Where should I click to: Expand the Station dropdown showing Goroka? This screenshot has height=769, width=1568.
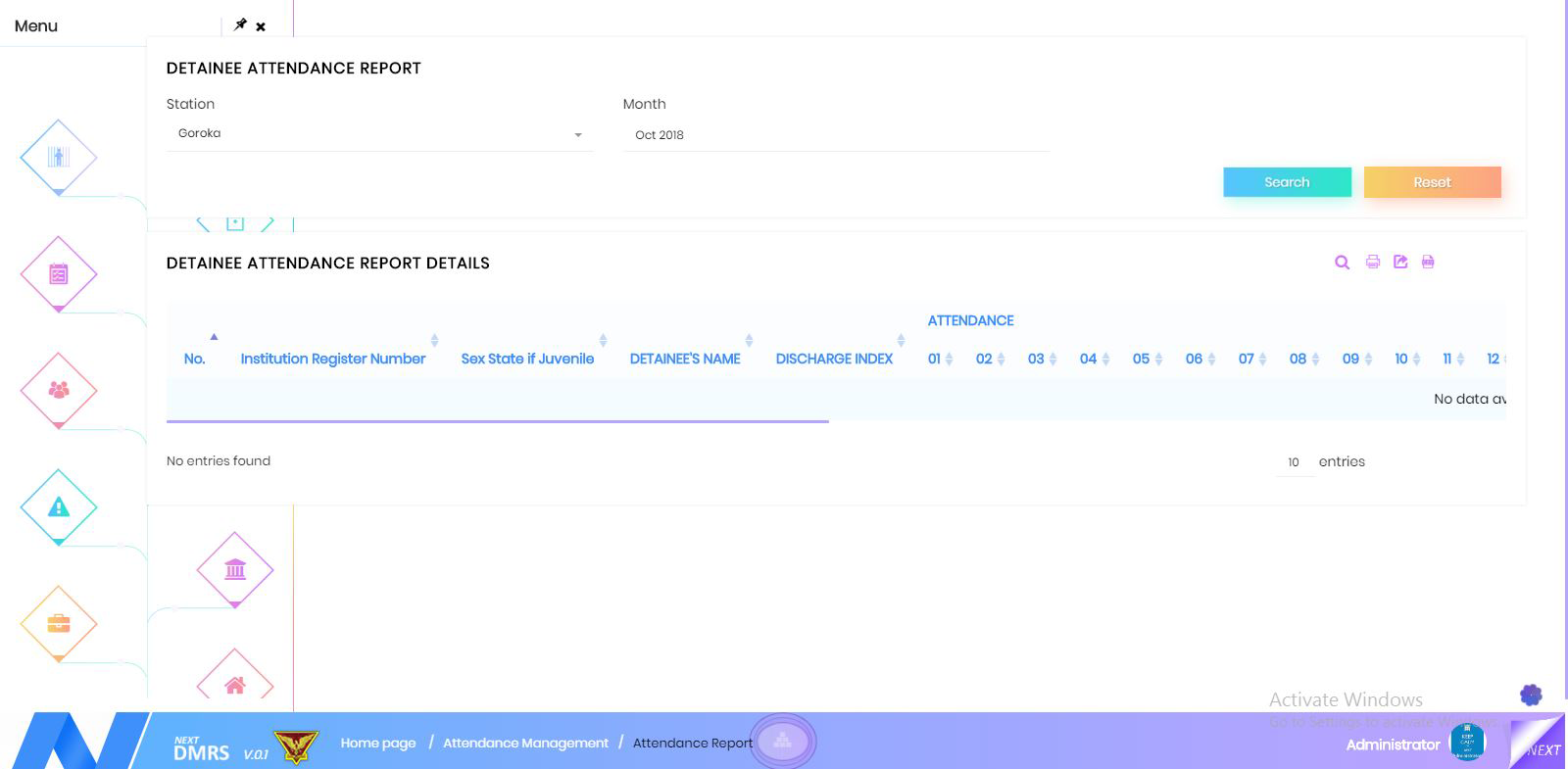(379, 134)
